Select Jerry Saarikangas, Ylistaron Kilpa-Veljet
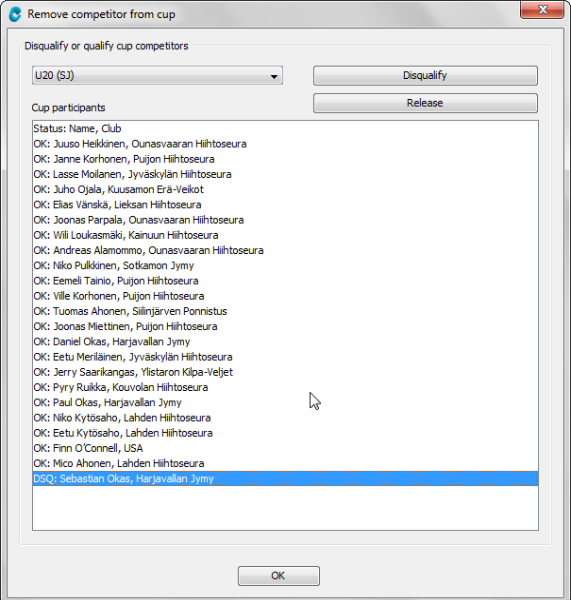 pyautogui.click(x=285, y=372)
